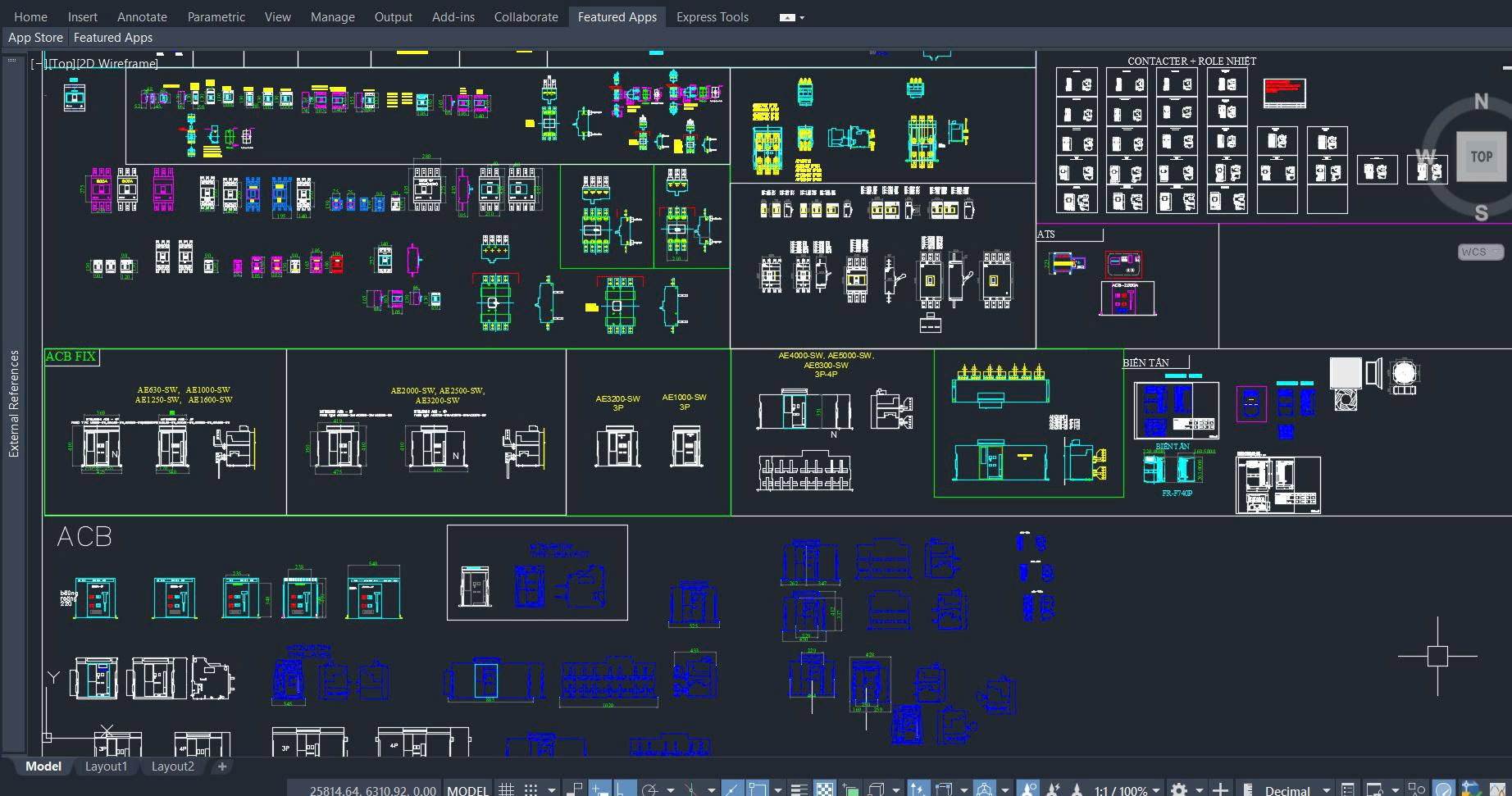Toggle auto-scale annotation icon

coord(1053,789)
